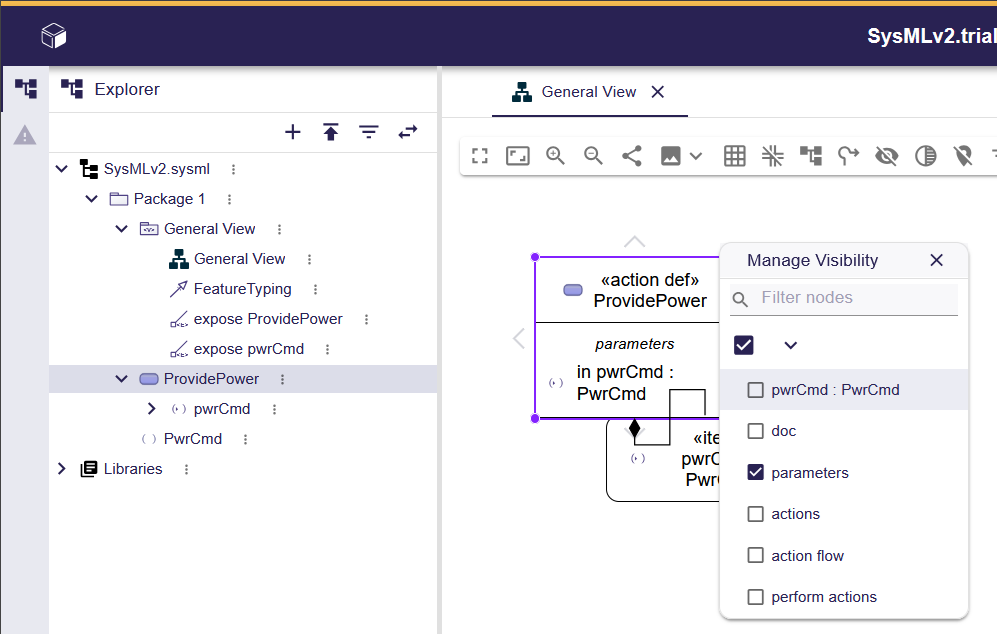Expand the Libraries tree node
997x634 pixels.
[62, 469]
